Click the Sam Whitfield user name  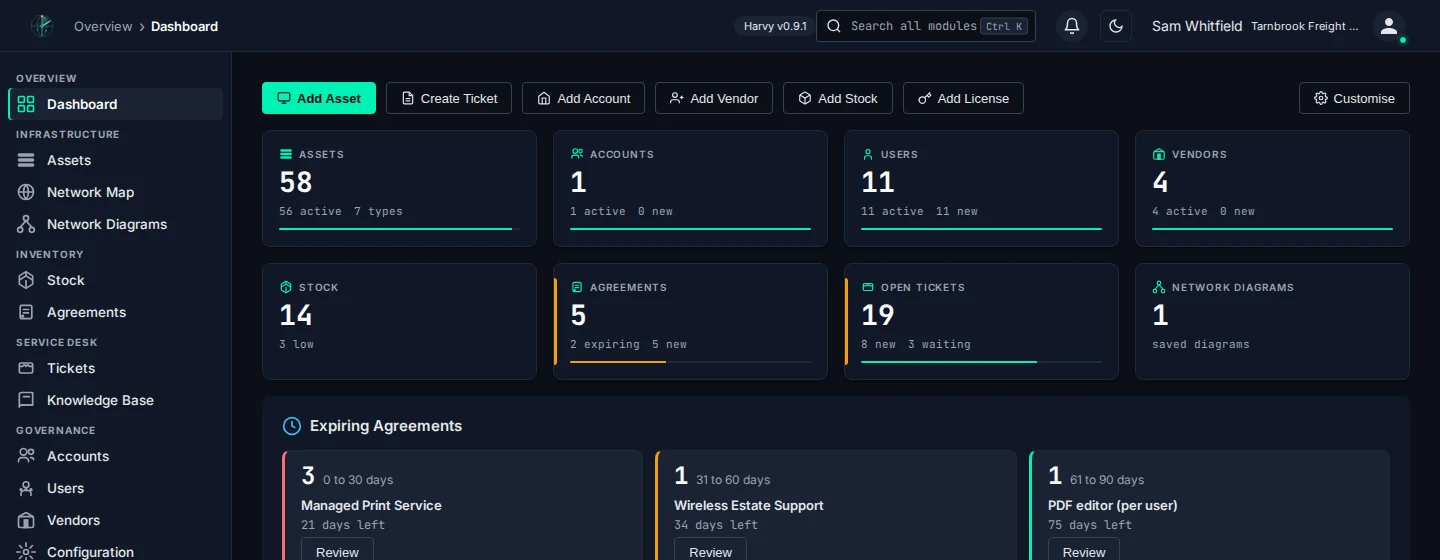[1197, 26]
